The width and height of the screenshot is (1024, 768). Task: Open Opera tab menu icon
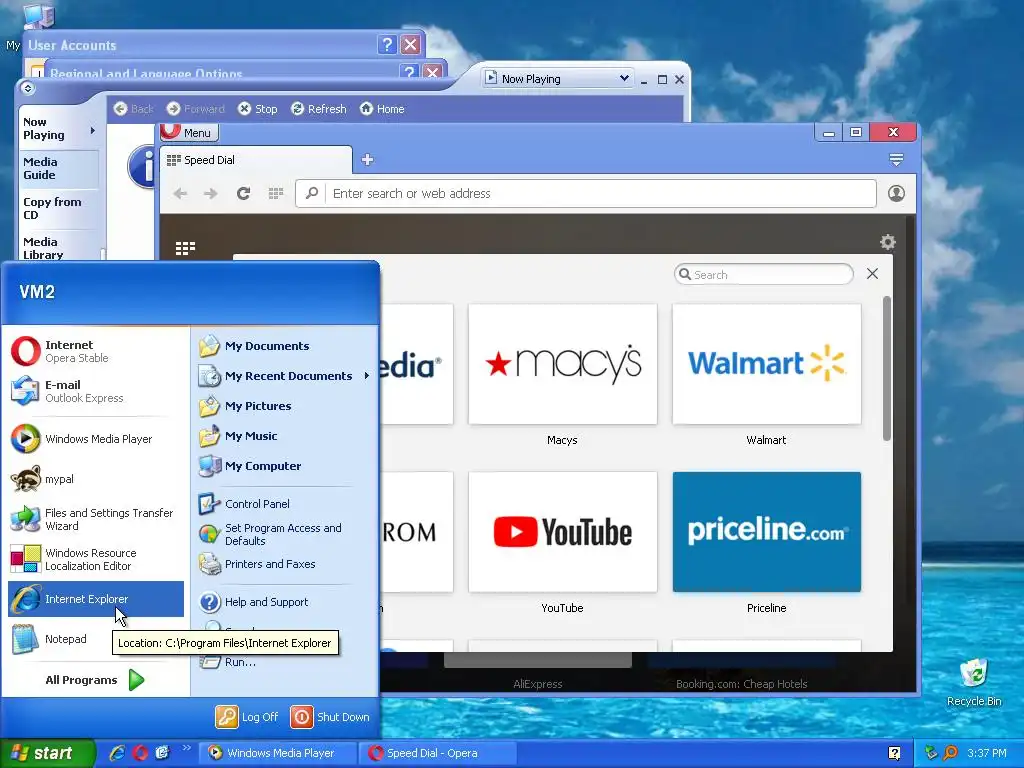[x=896, y=160]
